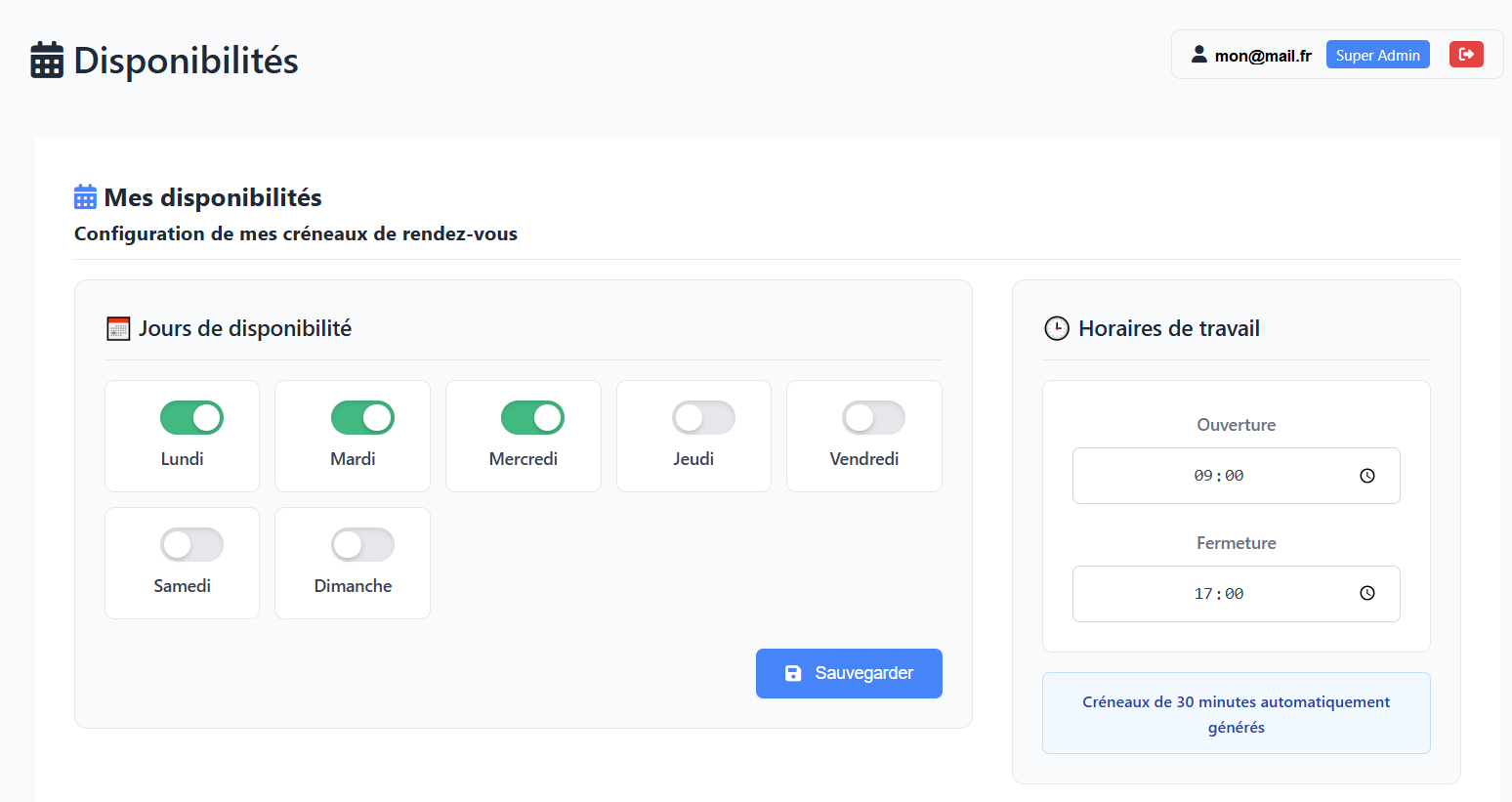The image size is (1512, 802).
Task: Click the Mercredi day label
Action: tap(524, 459)
